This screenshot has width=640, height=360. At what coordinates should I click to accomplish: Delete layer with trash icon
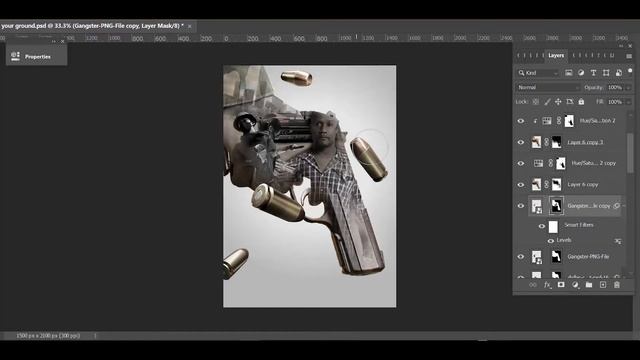click(x=617, y=285)
